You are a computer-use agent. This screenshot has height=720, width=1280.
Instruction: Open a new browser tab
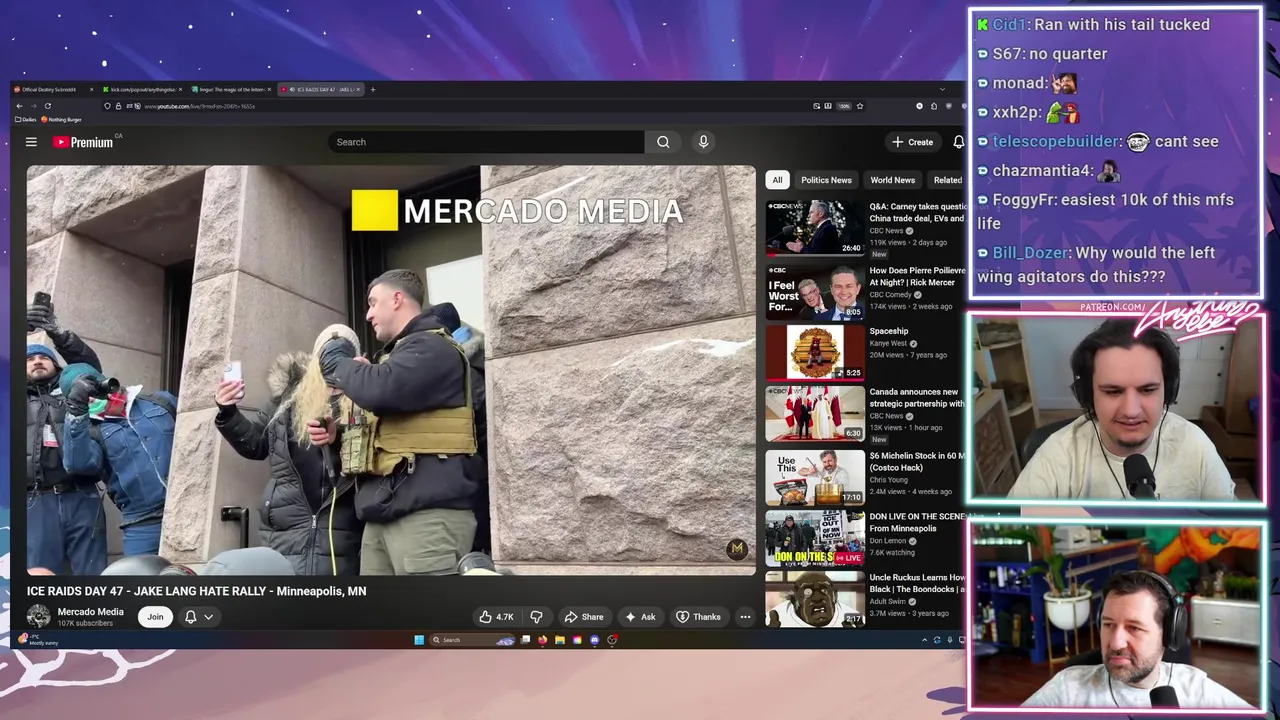click(x=373, y=89)
